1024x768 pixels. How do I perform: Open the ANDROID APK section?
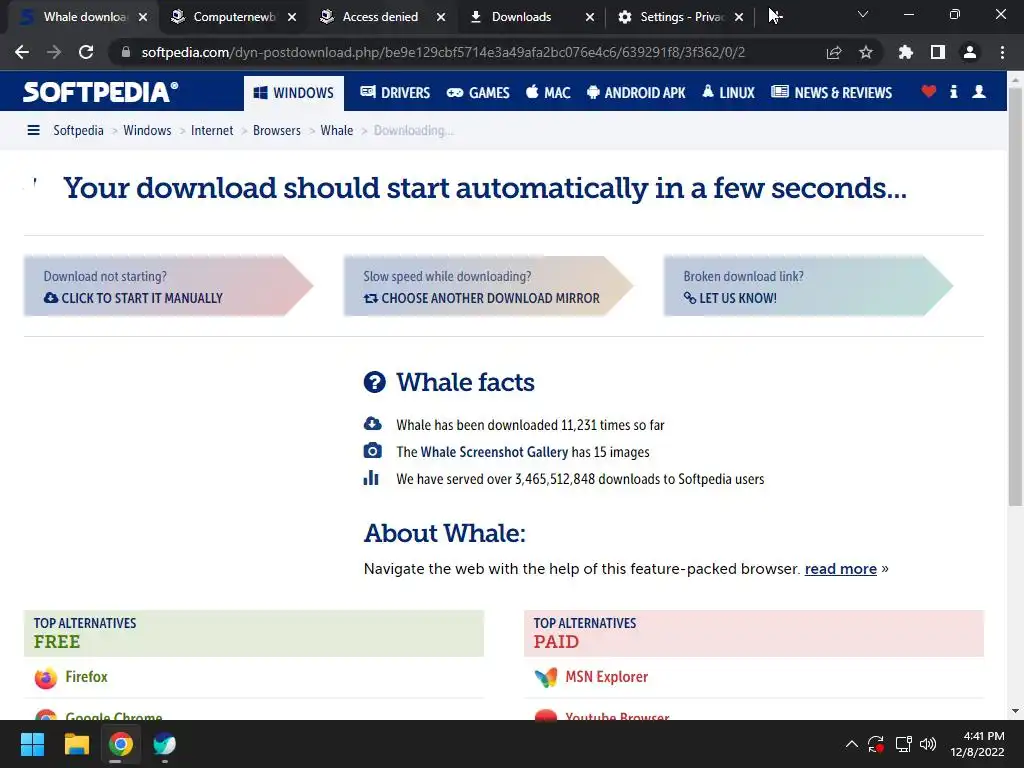point(636,93)
